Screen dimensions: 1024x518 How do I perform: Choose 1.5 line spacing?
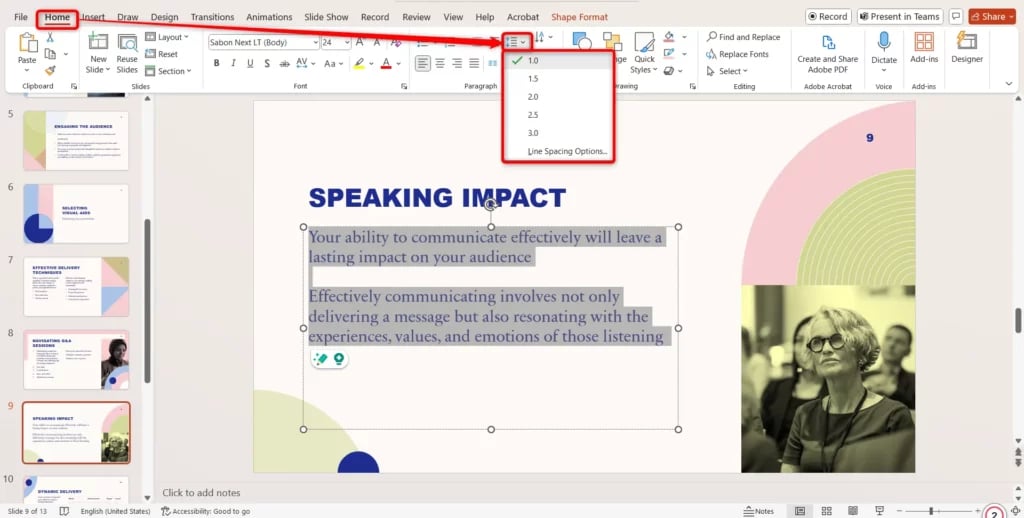click(x=558, y=78)
